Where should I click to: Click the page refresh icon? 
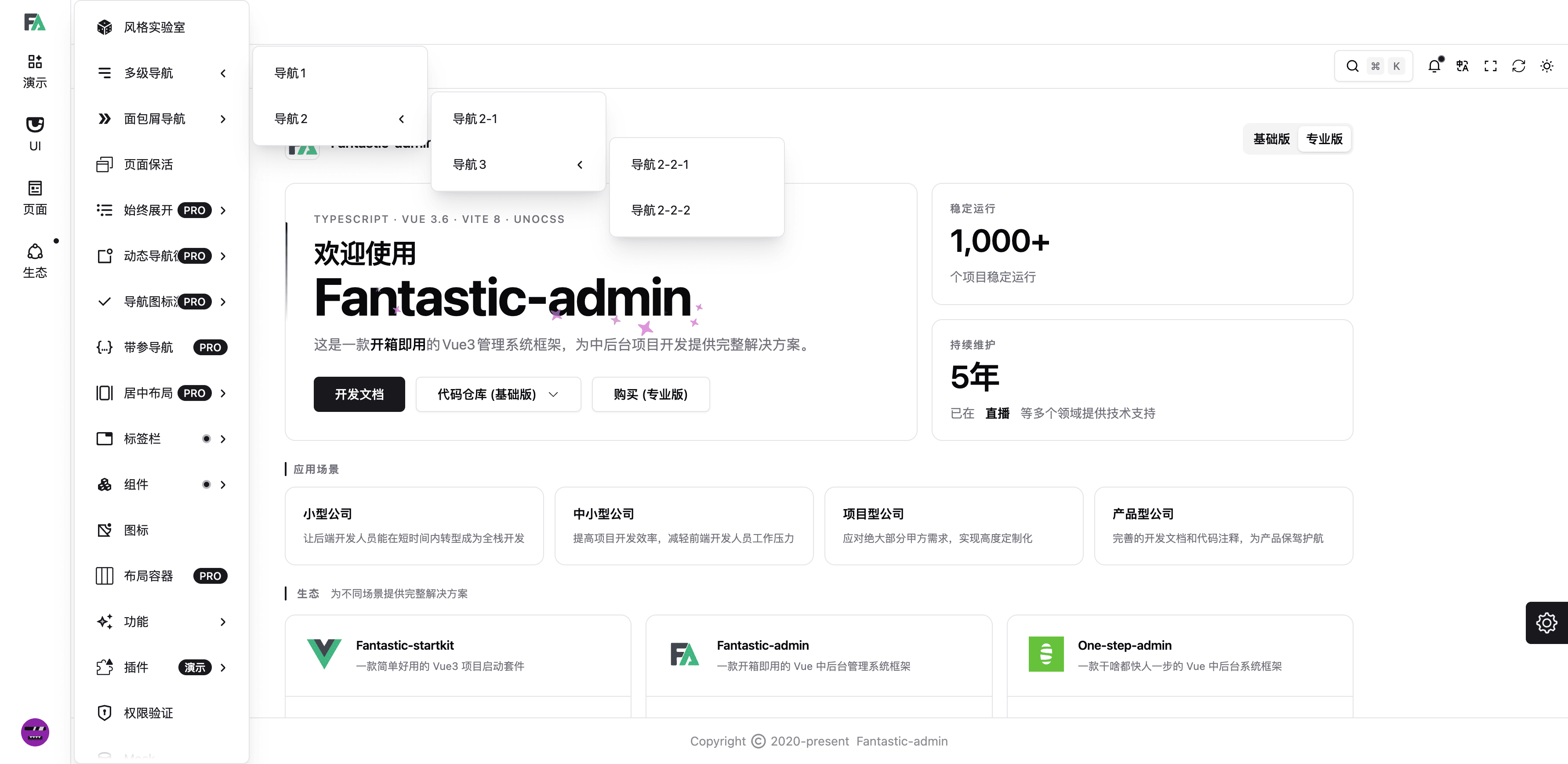tap(1518, 66)
